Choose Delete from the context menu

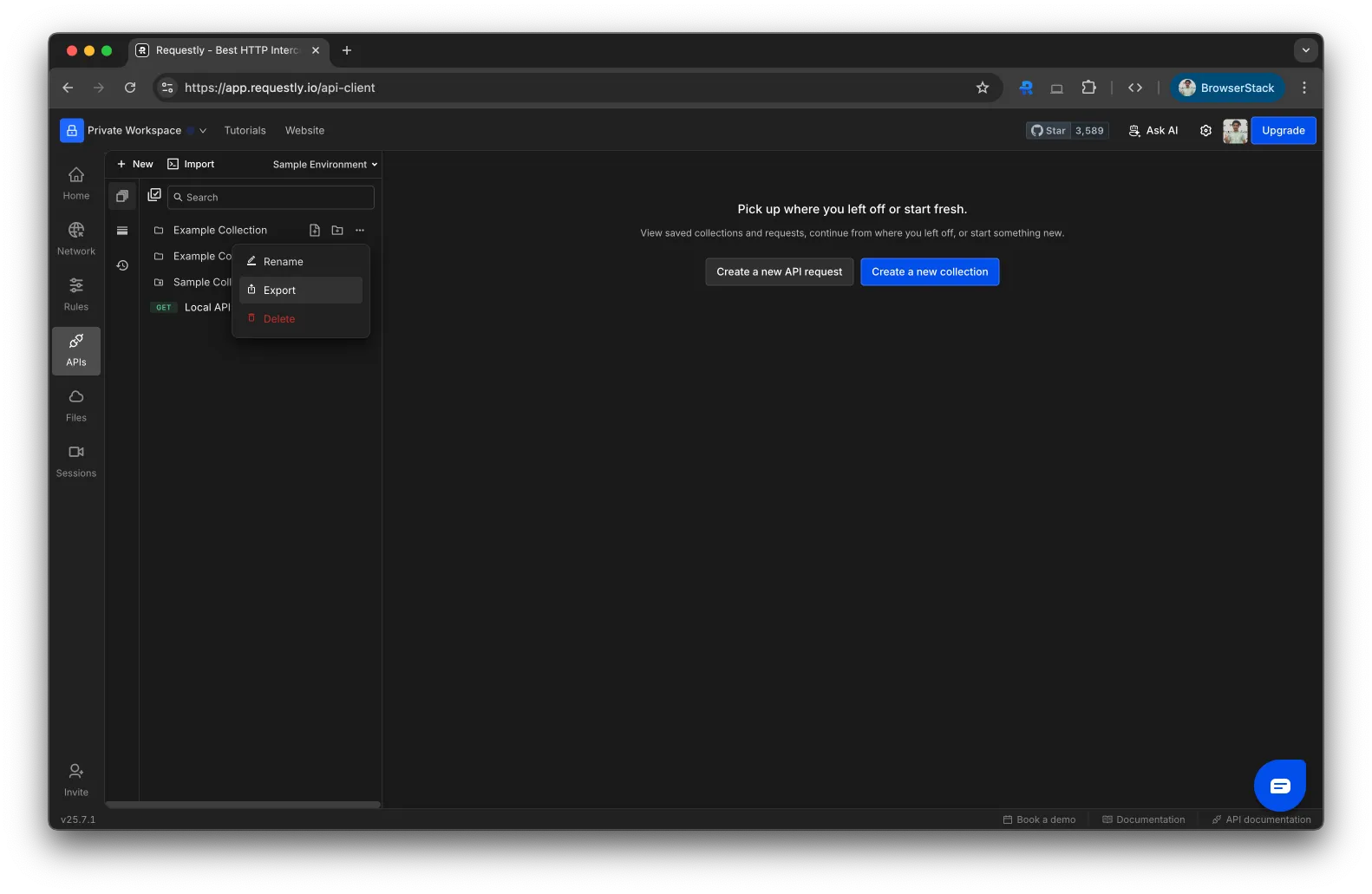(301, 318)
